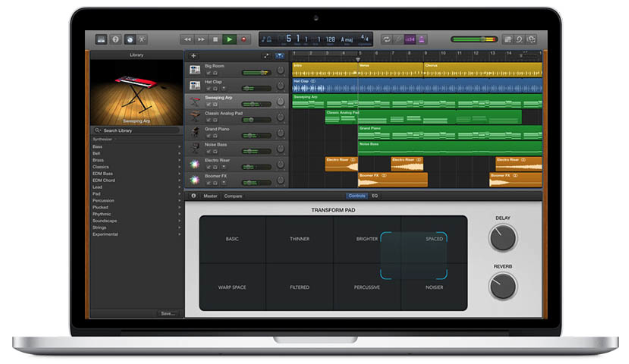
Task: Toggle the blue Catch playhead button
Action: tap(280, 56)
